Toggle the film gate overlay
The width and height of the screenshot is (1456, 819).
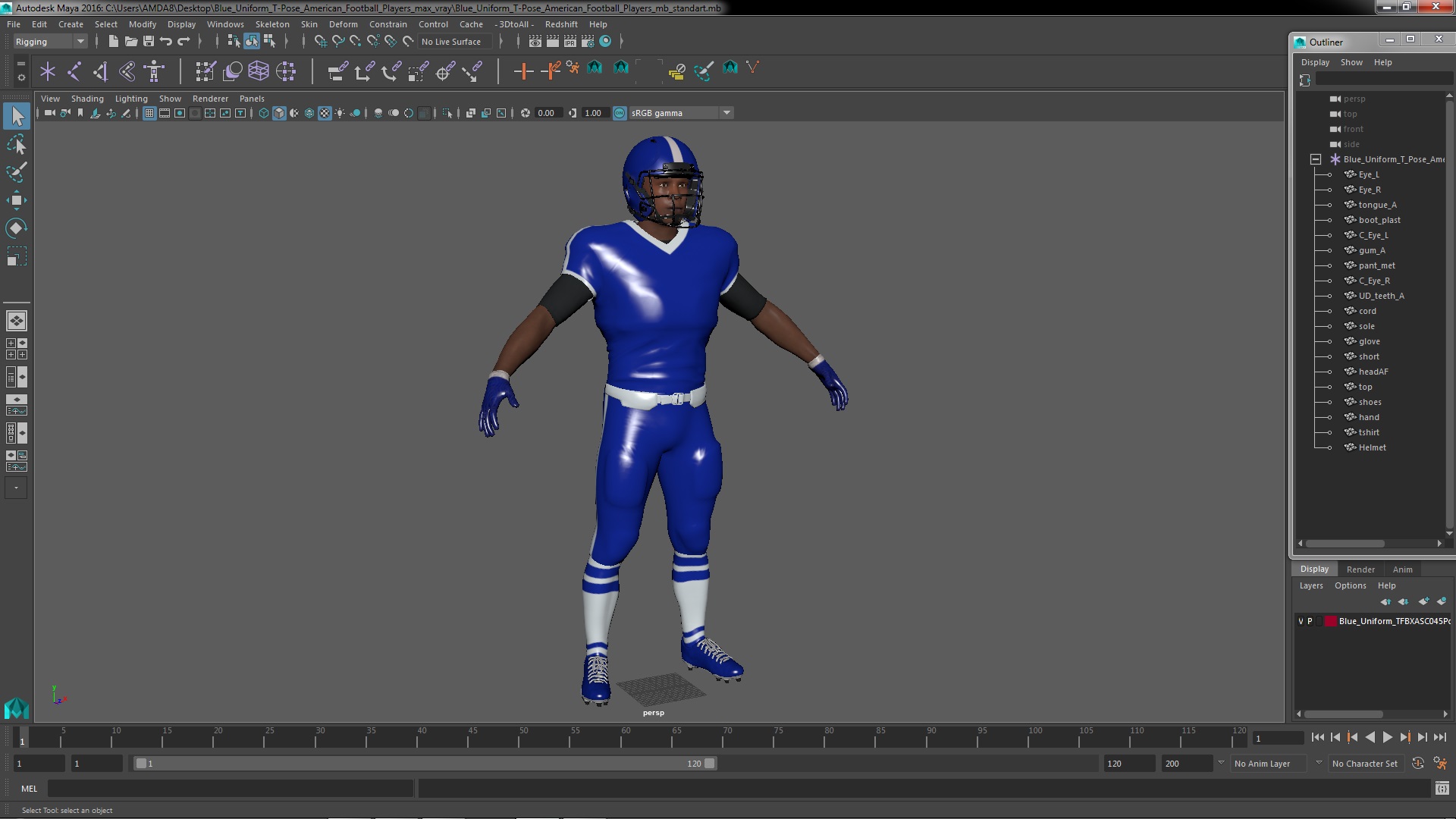[x=165, y=113]
